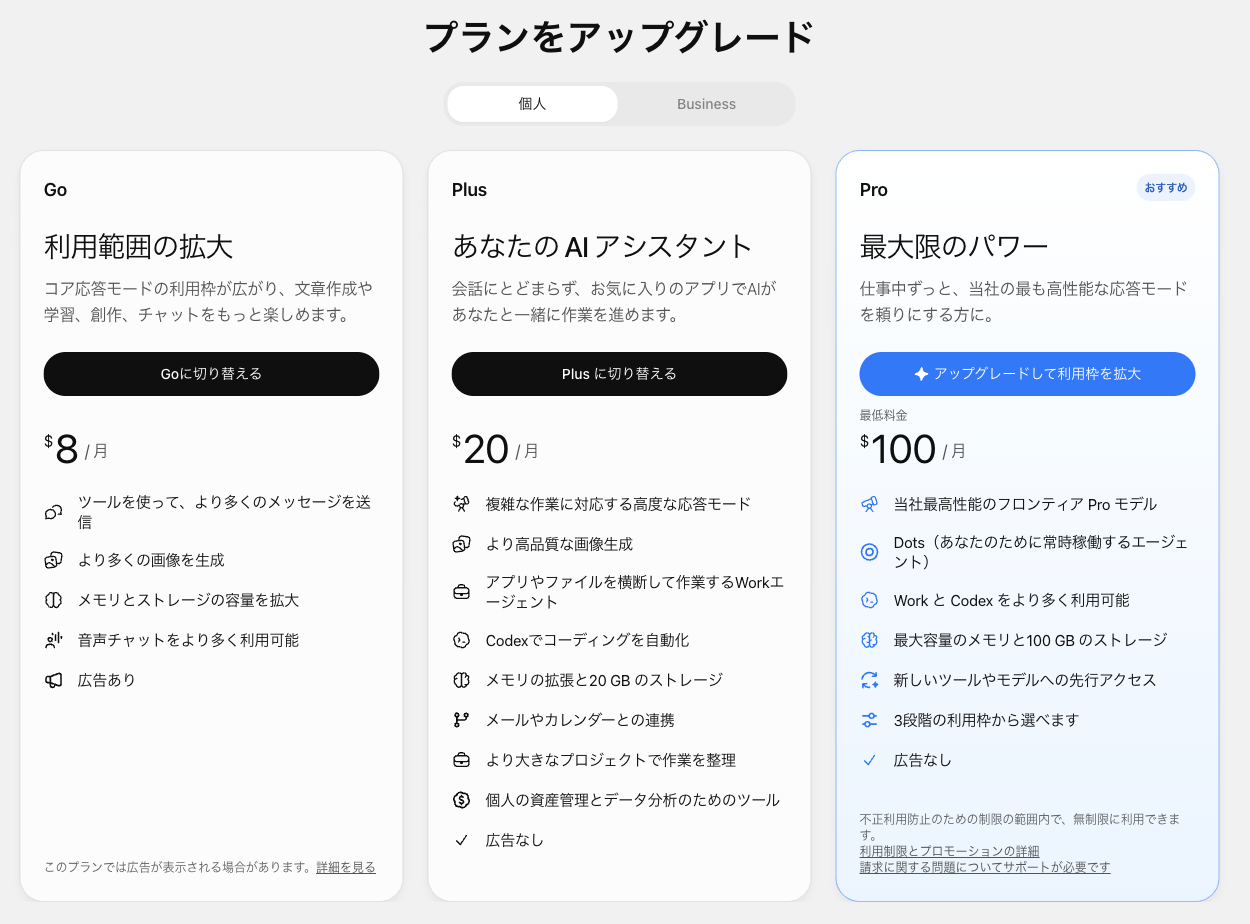Image resolution: width=1250 pixels, height=924 pixels.
Task: Open the 詳細を見る link in Go card
Action: (346, 868)
